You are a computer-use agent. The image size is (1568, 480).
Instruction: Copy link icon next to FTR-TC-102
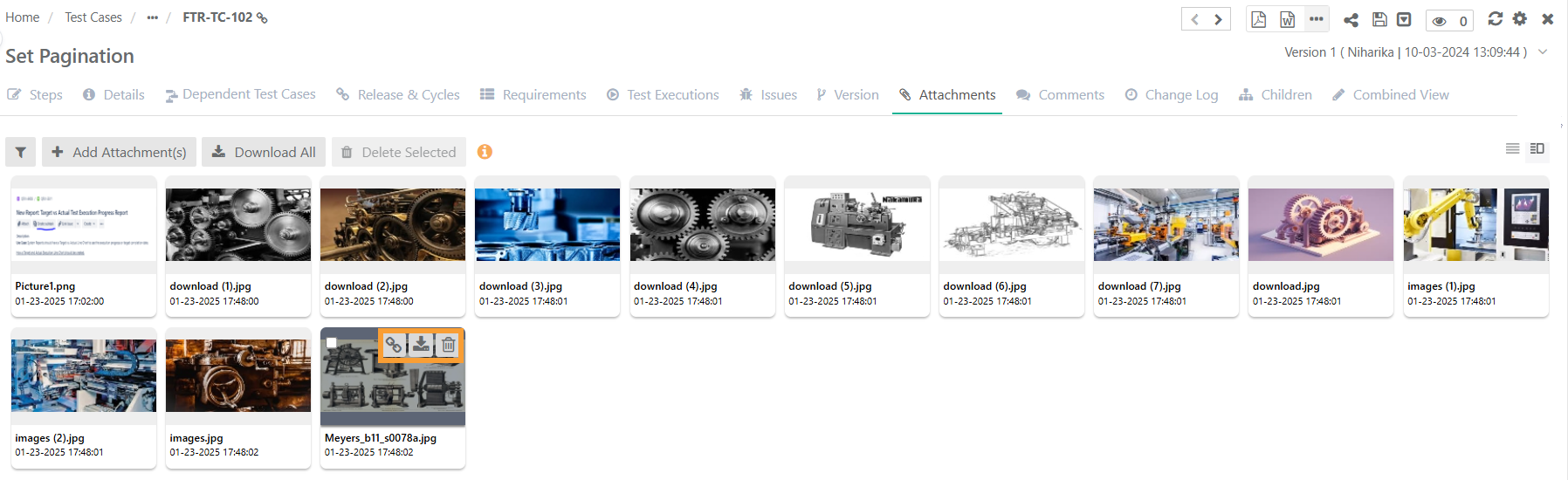click(x=262, y=17)
